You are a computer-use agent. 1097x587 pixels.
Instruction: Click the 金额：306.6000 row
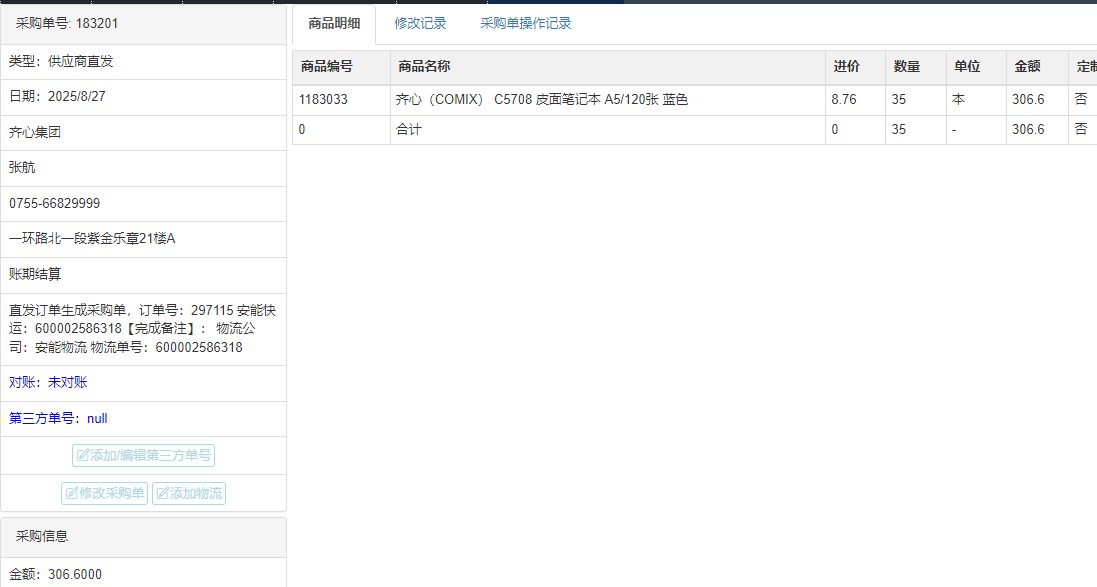click(143, 574)
